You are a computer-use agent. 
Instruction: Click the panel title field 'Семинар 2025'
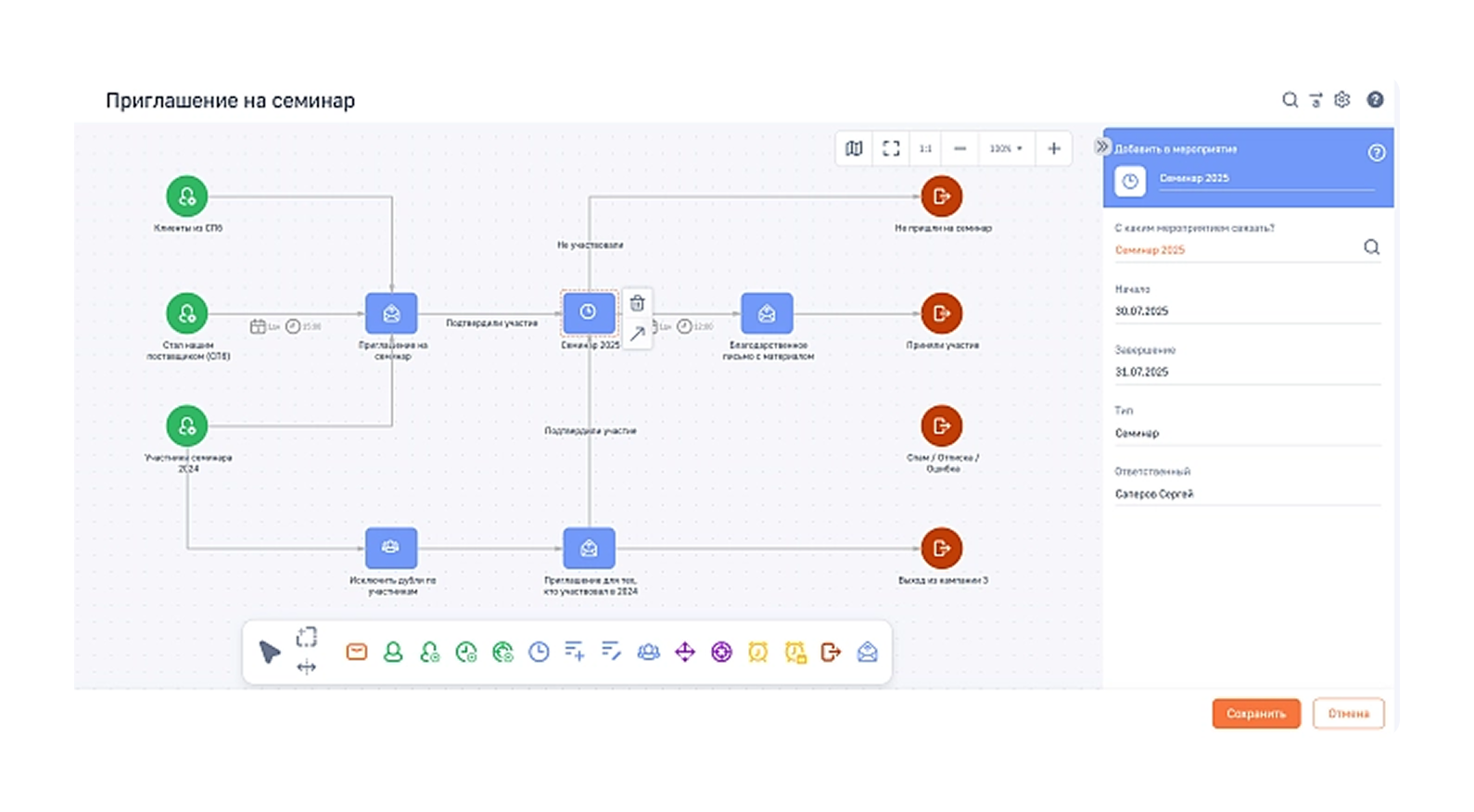(1266, 179)
